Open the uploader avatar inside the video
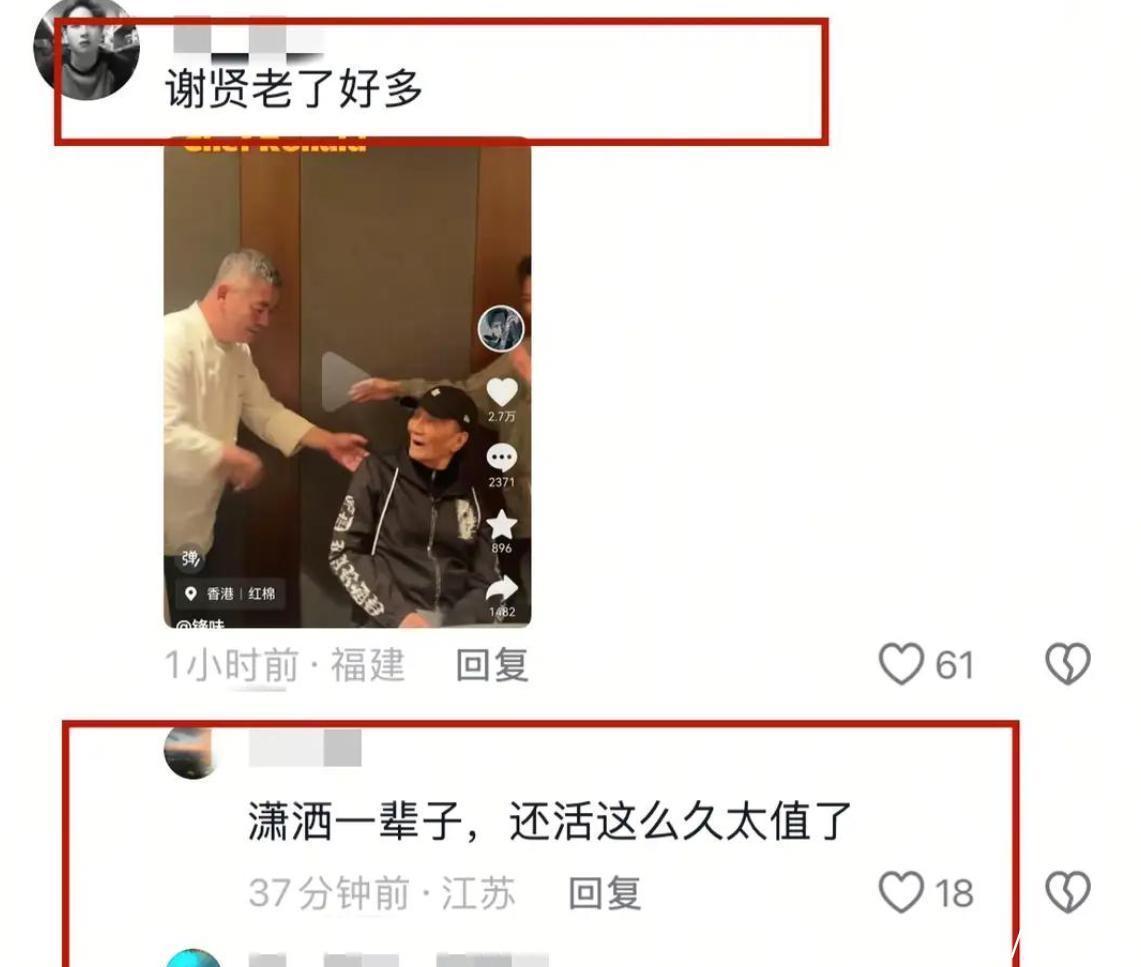 501,329
